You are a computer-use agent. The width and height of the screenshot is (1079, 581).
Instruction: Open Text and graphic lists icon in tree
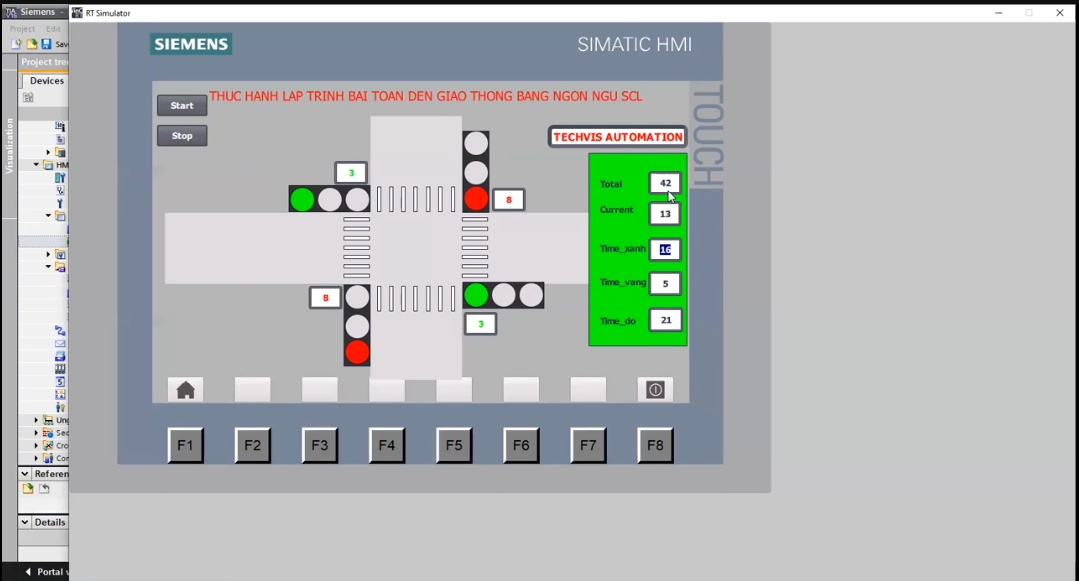(x=60, y=394)
